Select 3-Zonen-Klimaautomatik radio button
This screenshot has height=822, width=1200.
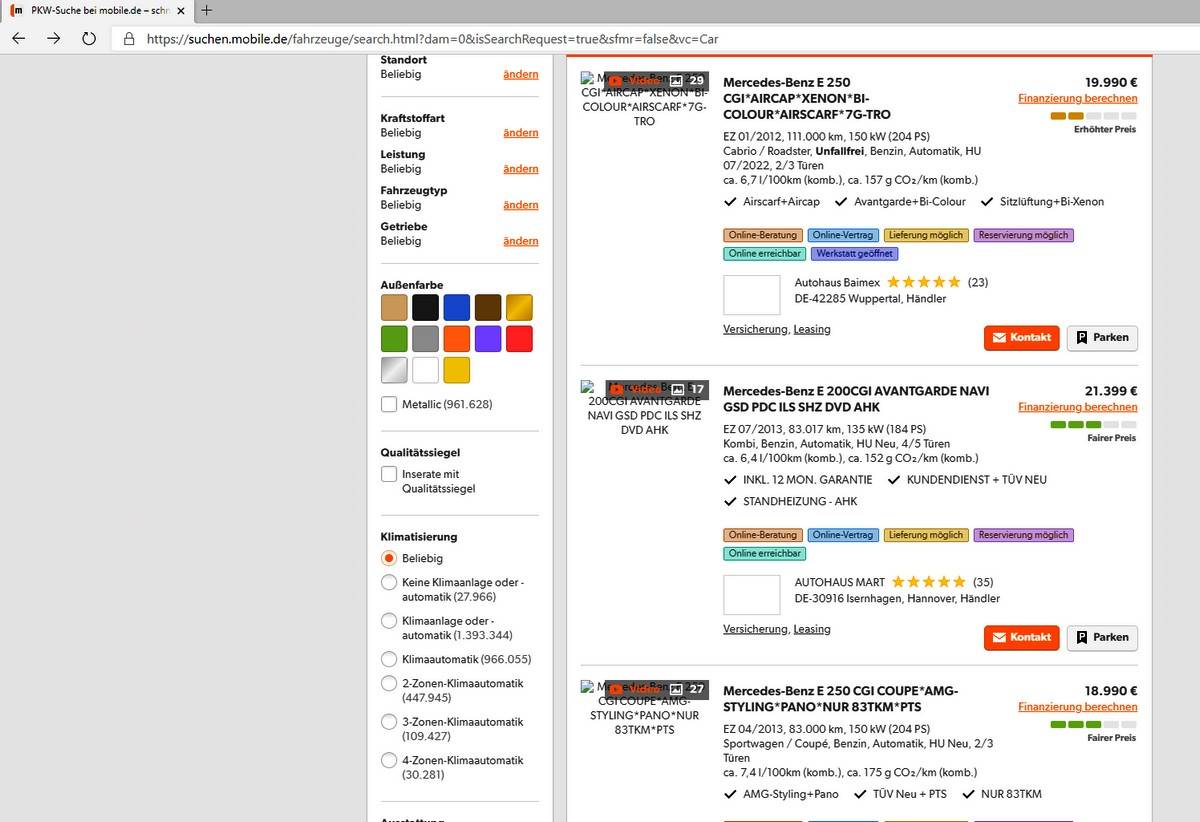tap(389, 722)
